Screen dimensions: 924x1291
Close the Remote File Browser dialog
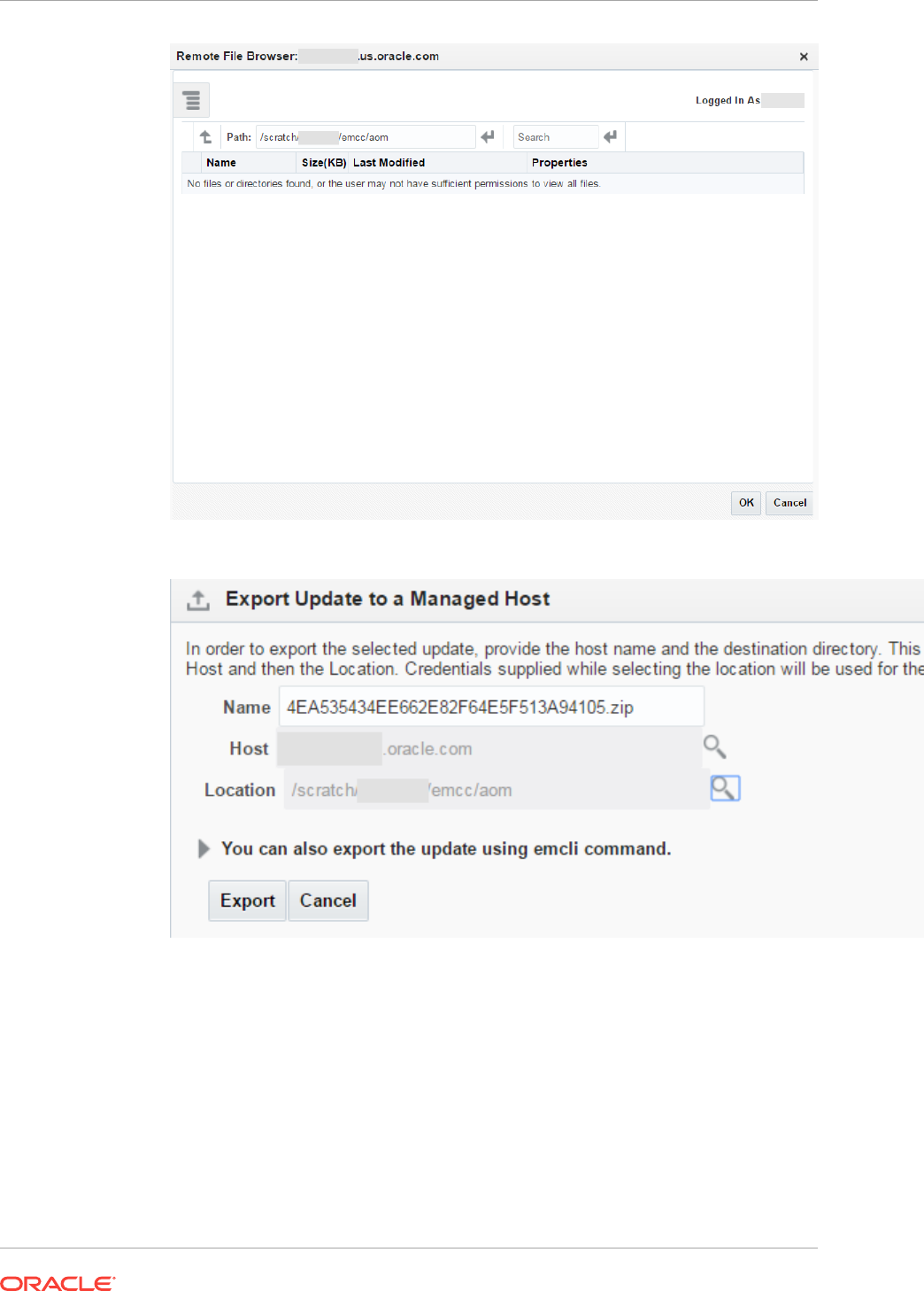pos(804,57)
